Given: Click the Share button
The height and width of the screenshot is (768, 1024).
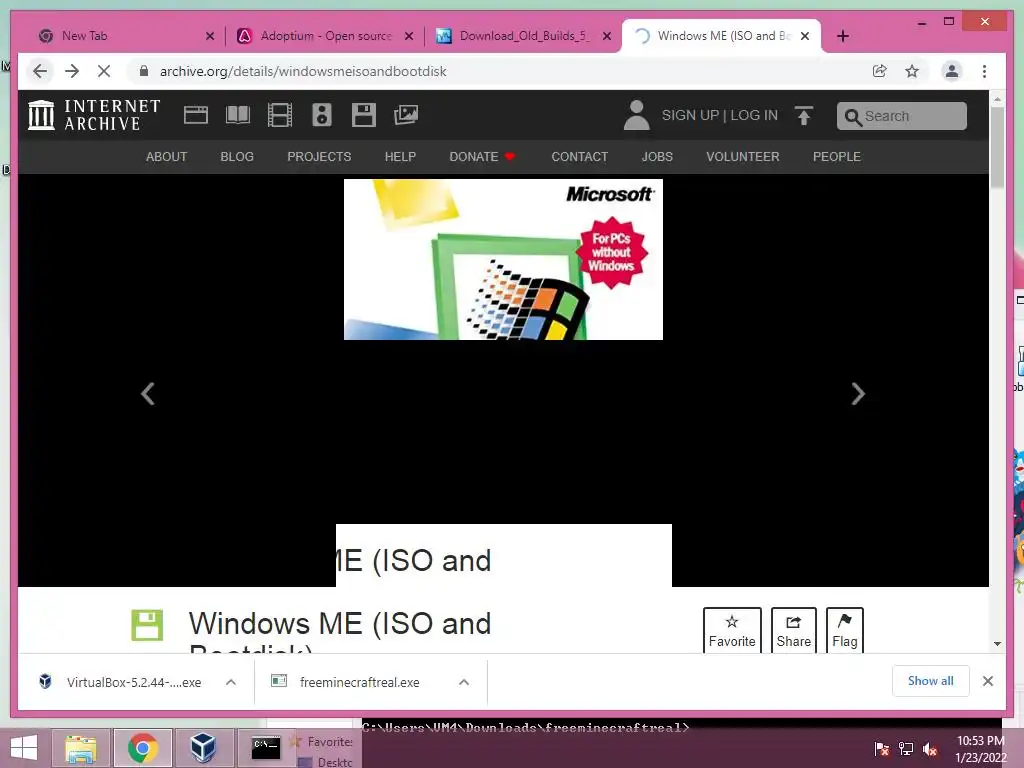Looking at the screenshot, I should [793, 630].
